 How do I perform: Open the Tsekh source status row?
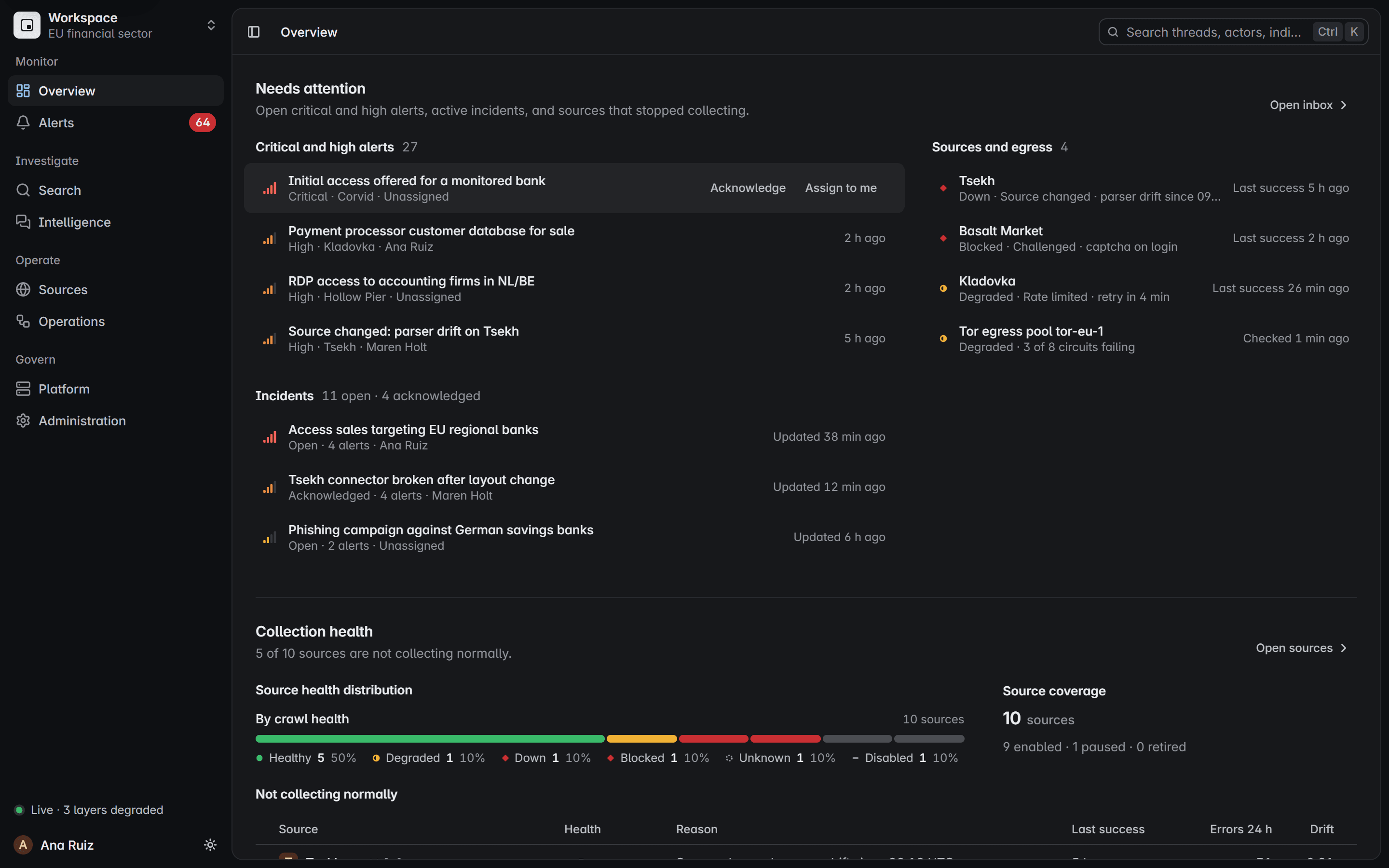coord(1145,188)
